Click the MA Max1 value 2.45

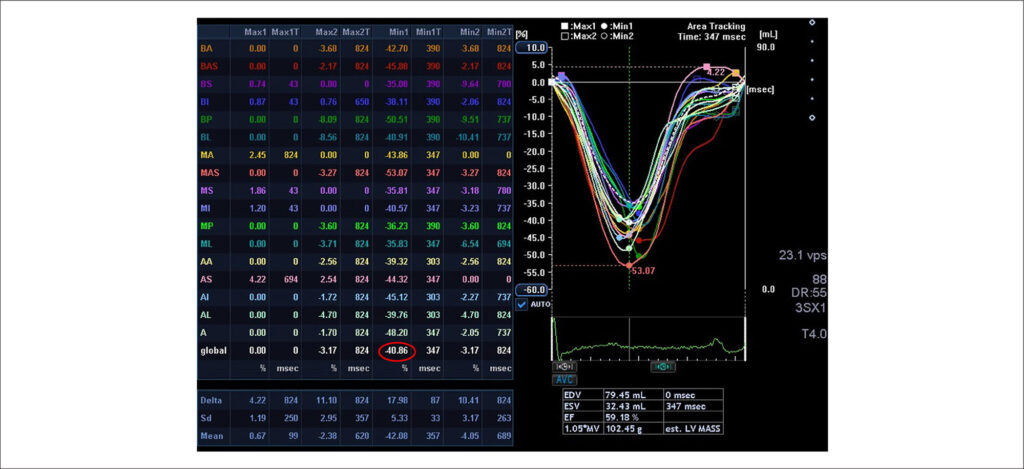pyautogui.click(x=259, y=155)
